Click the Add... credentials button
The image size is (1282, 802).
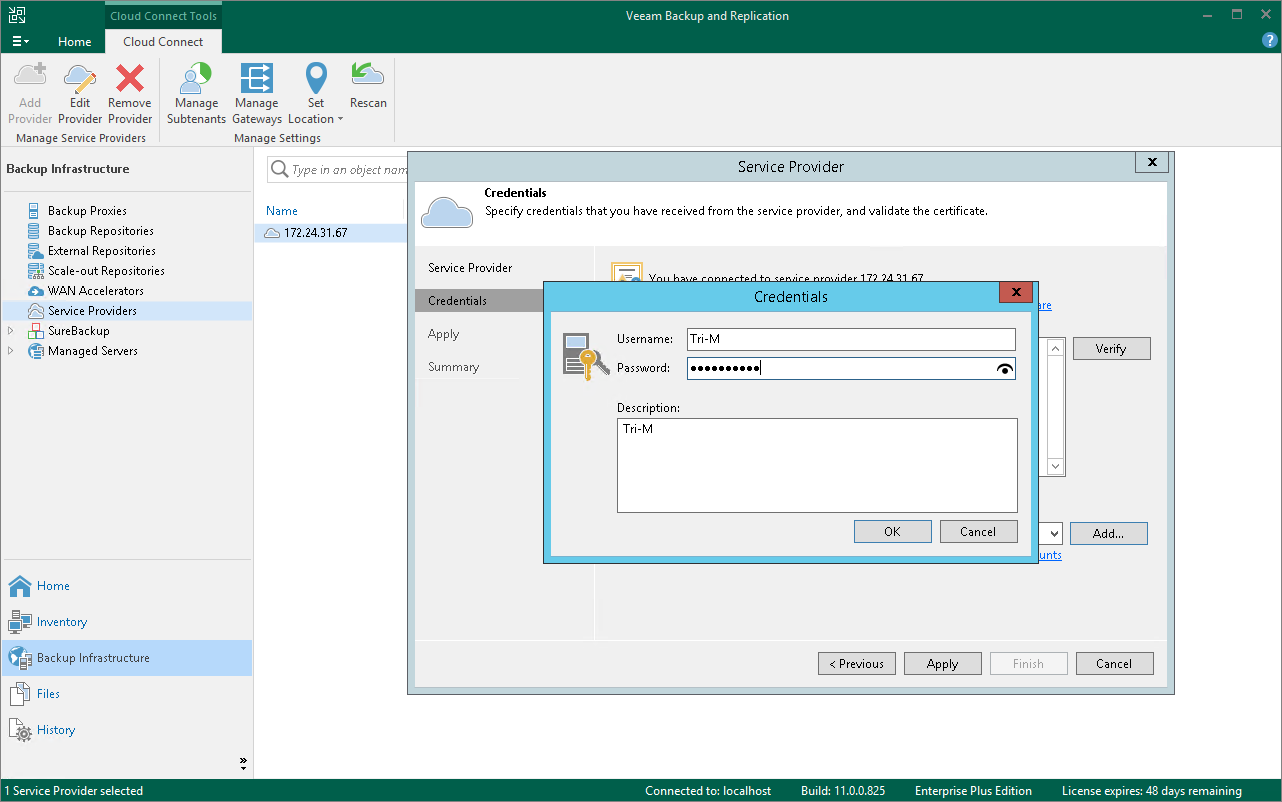click(1108, 534)
